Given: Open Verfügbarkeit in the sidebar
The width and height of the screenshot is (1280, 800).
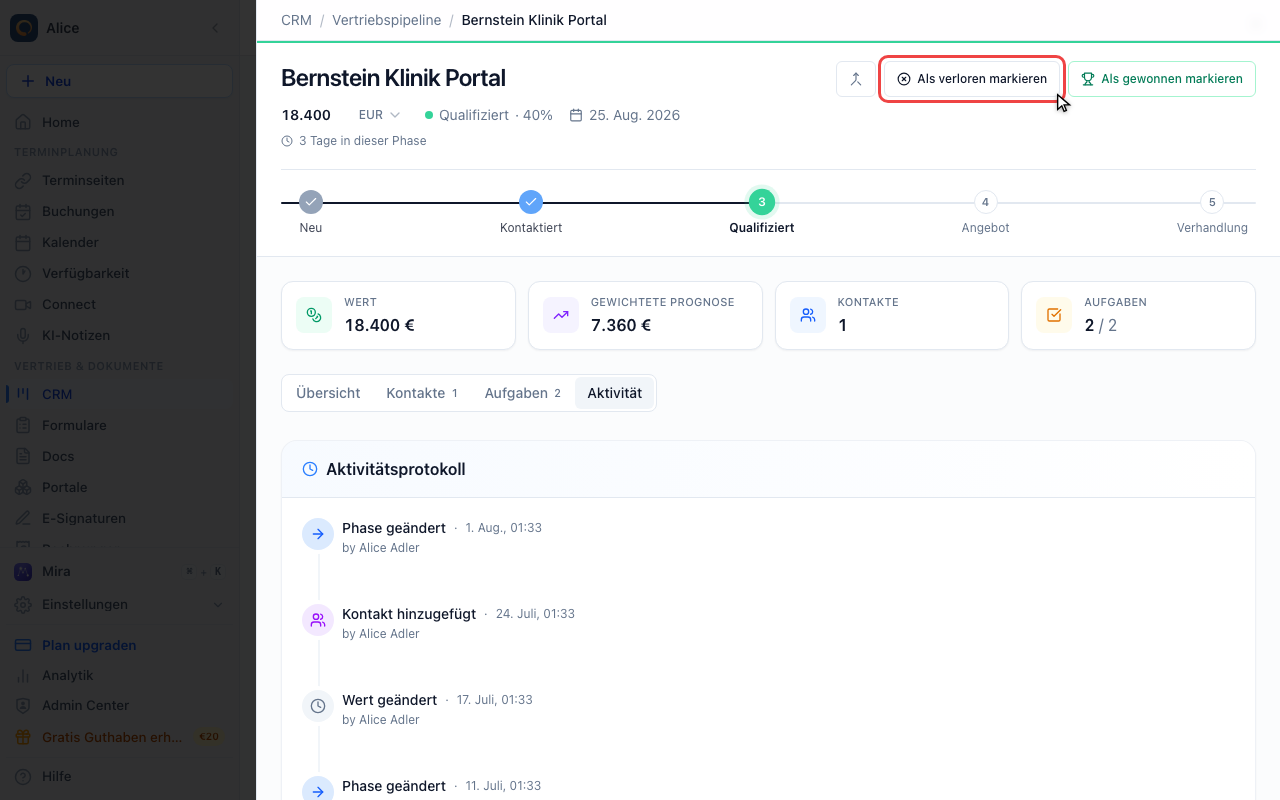Looking at the screenshot, I should (119, 274).
